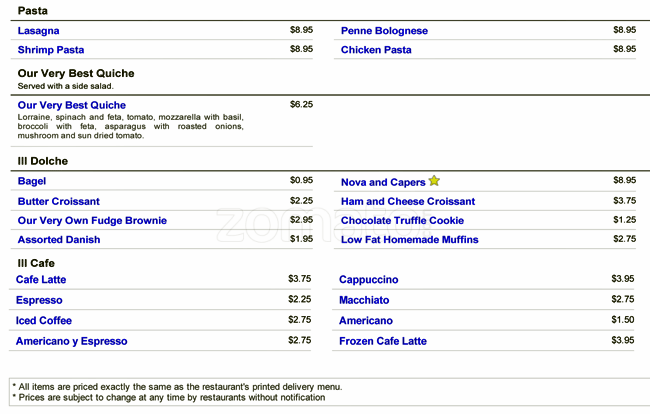Viewport: 650px width, 414px height.
Task: Click on Butter Croissant
Action: [x=58, y=201]
